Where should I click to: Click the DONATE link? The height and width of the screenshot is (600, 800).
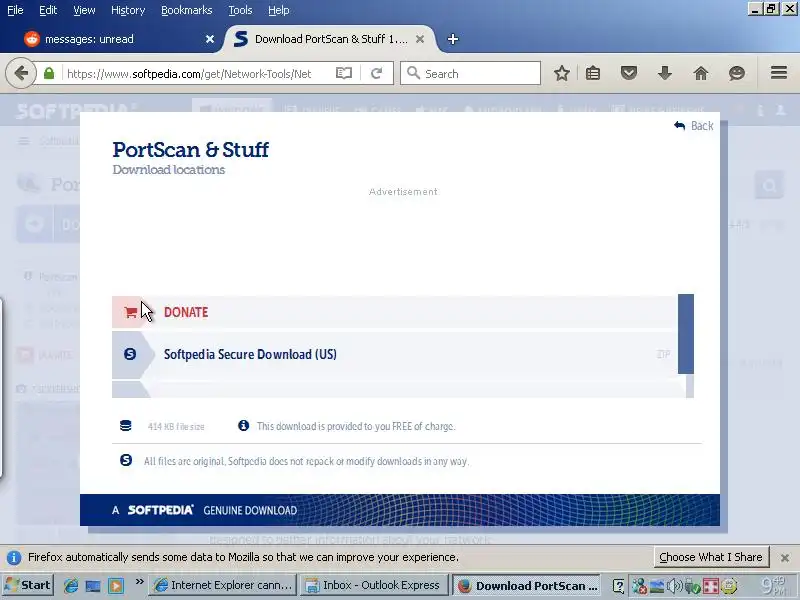pyautogui.click(x=186, y=312)
